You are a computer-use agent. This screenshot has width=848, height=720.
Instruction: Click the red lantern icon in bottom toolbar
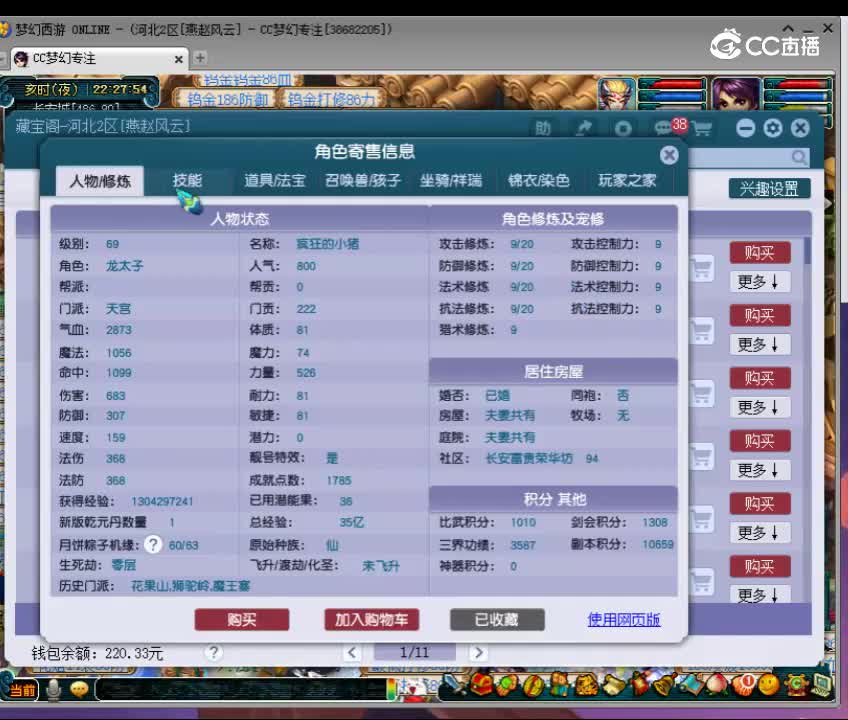[x=639, y=685]
